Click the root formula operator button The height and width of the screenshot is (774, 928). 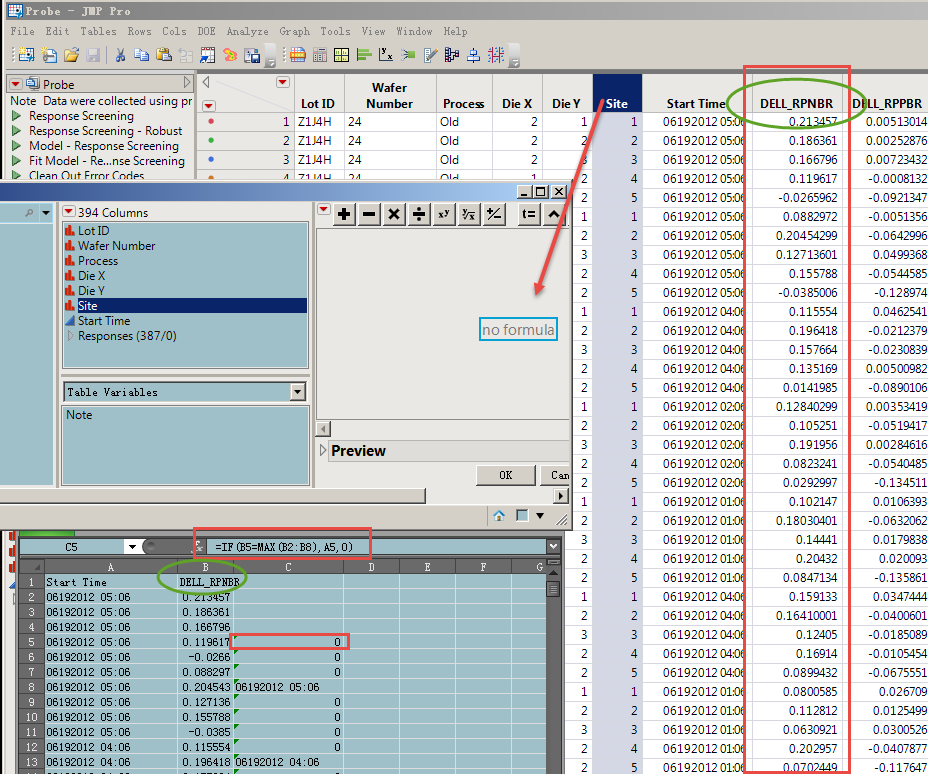[x=469, y=214]
